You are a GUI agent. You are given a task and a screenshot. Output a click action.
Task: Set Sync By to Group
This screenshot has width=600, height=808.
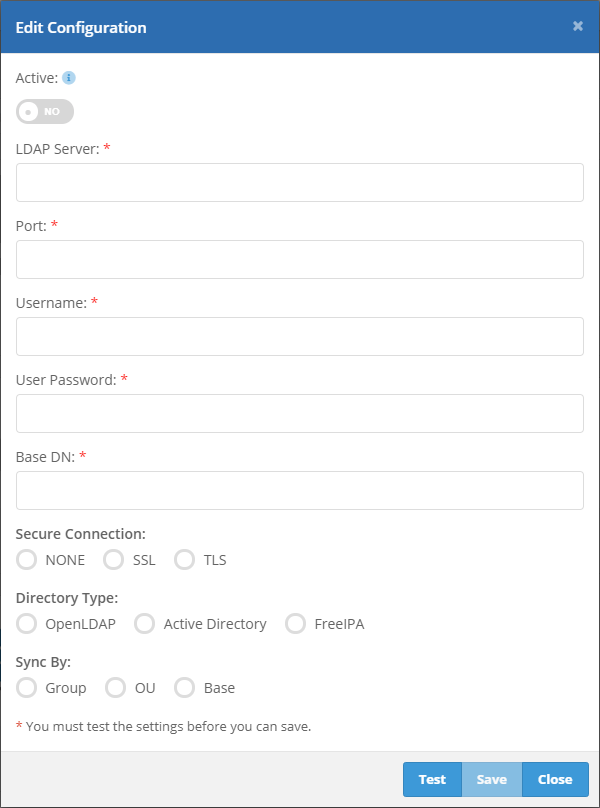coord(27,688)
